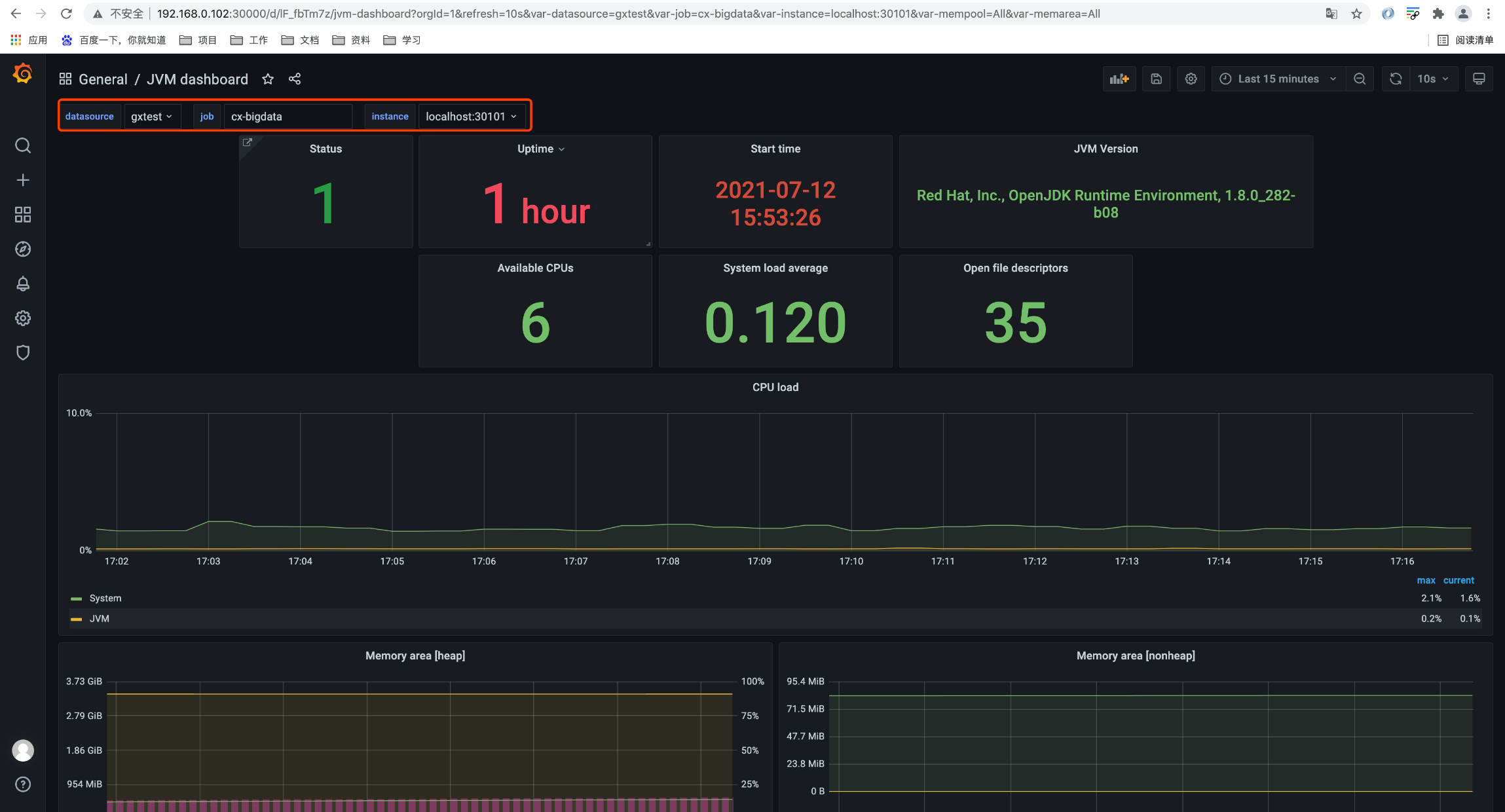This screenshot has width=1505, height=812.
Task: Open the Start time panel title menu
Action: [x=775, y=149]
